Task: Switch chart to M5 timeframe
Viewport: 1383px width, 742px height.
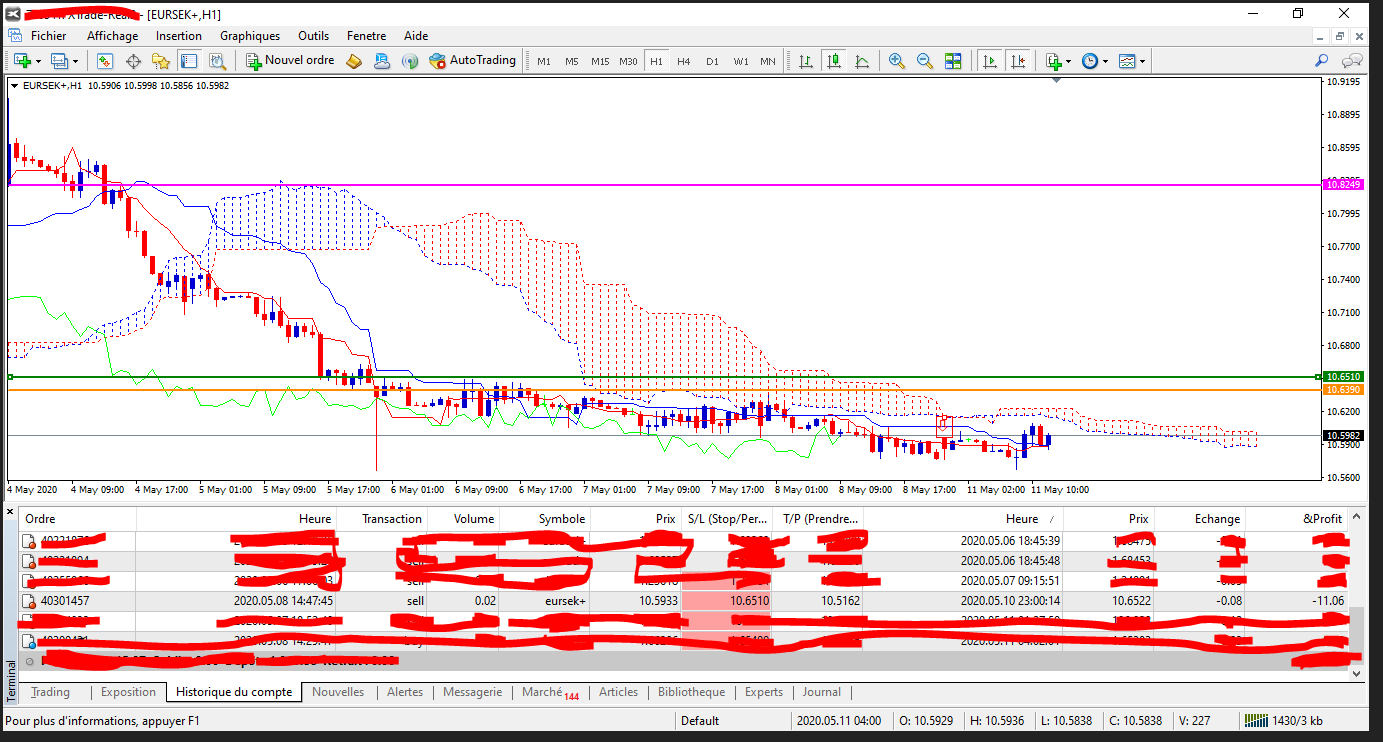Action: point(572,61)
